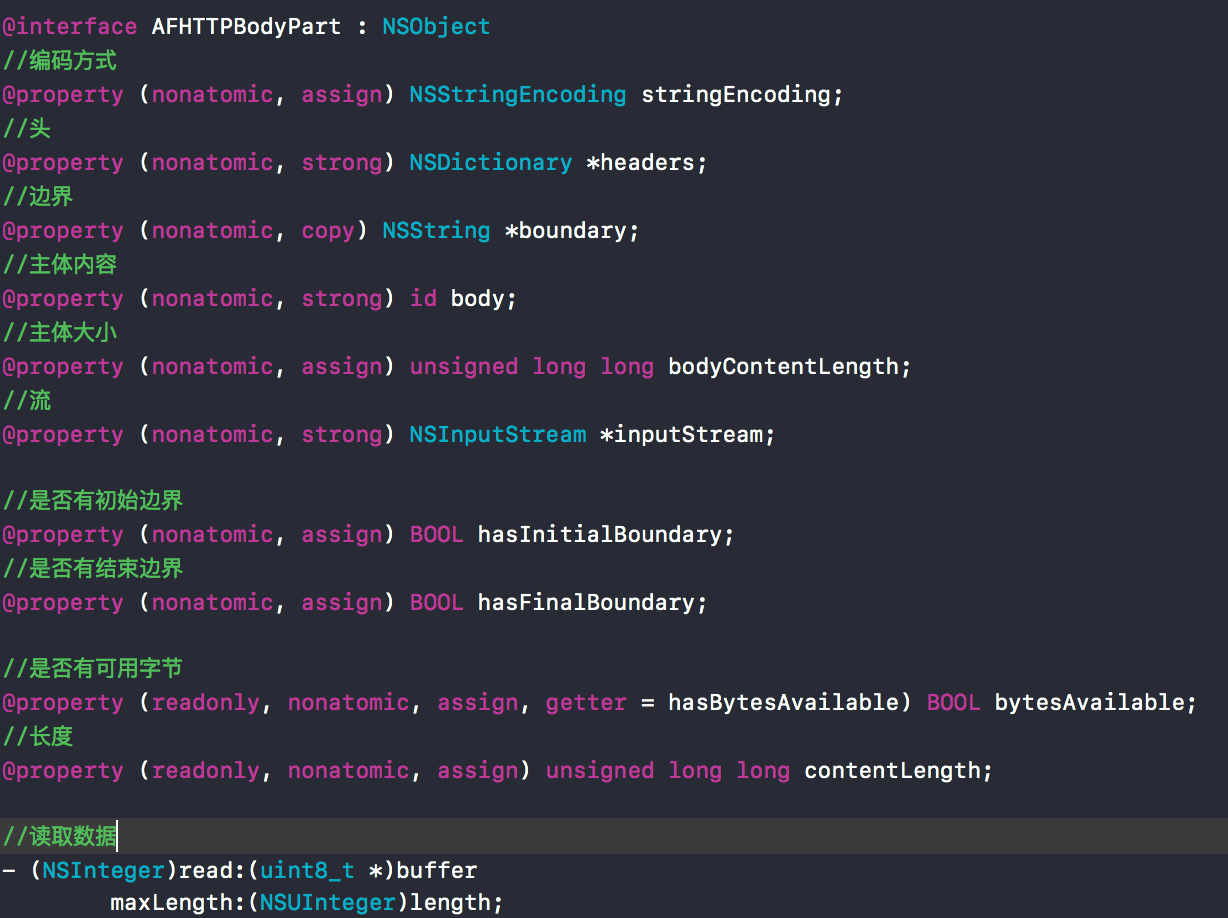
Task: Click nonatomic attribute on boundary line
Action: click(212, 230)
